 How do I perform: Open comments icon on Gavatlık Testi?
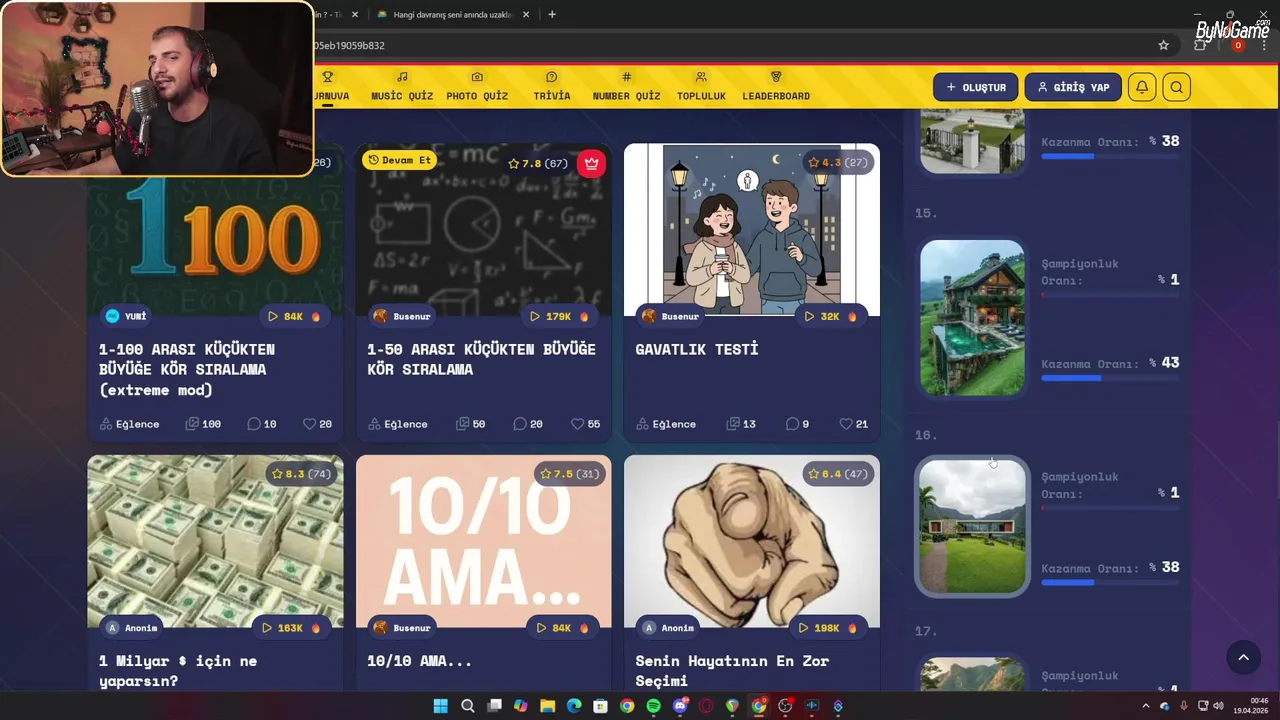click(792, 424)
